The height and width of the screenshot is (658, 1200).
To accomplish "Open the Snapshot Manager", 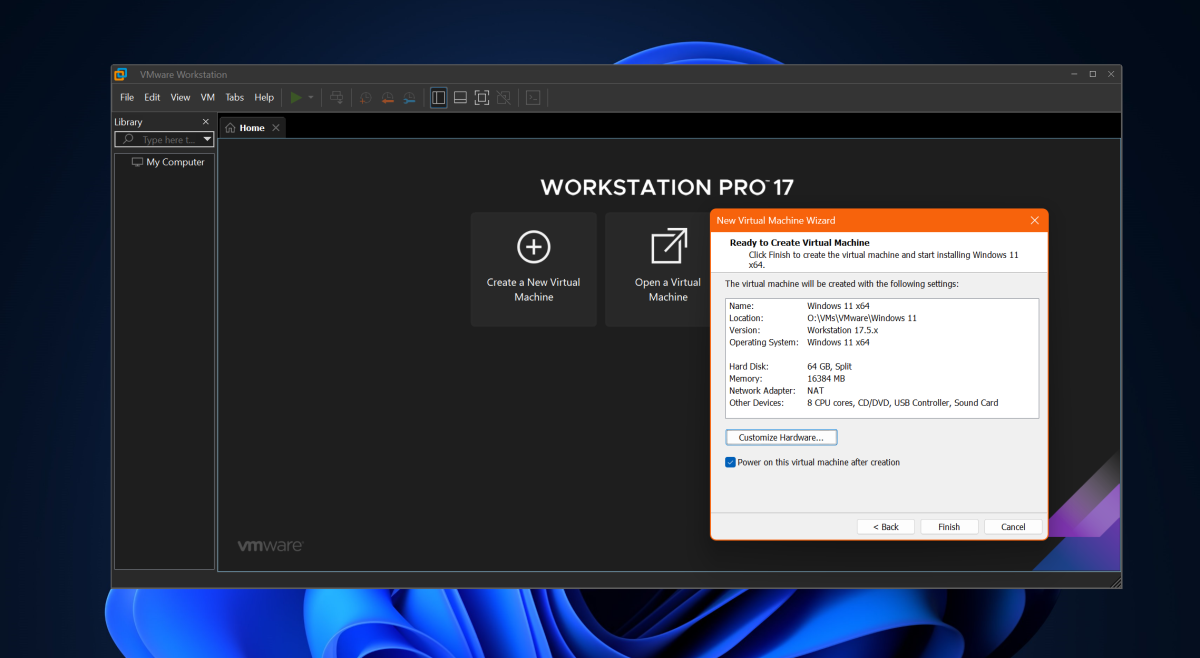I will [409, 97].
